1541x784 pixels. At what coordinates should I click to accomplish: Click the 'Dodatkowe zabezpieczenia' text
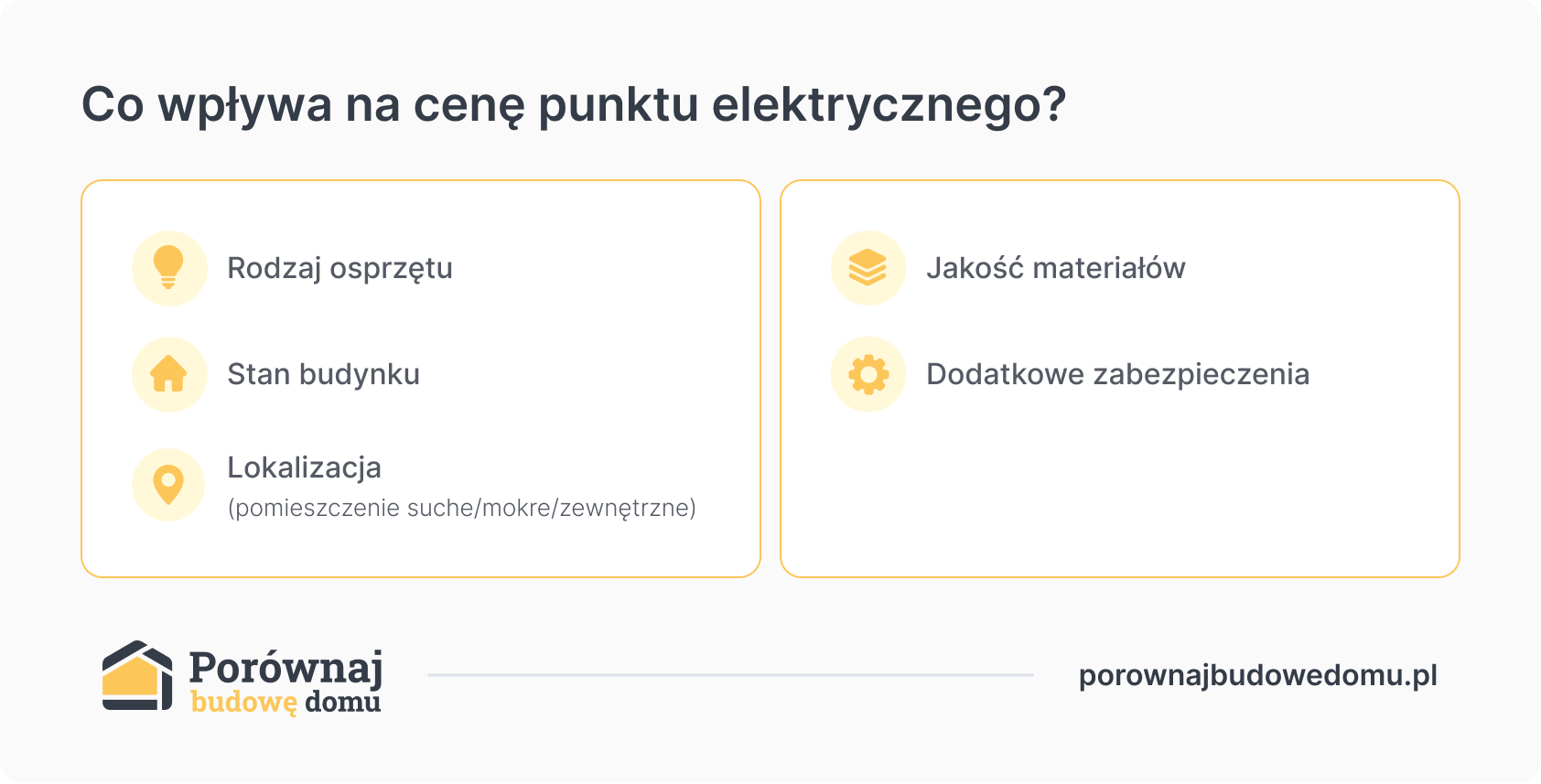click(x=1117, y=374)
